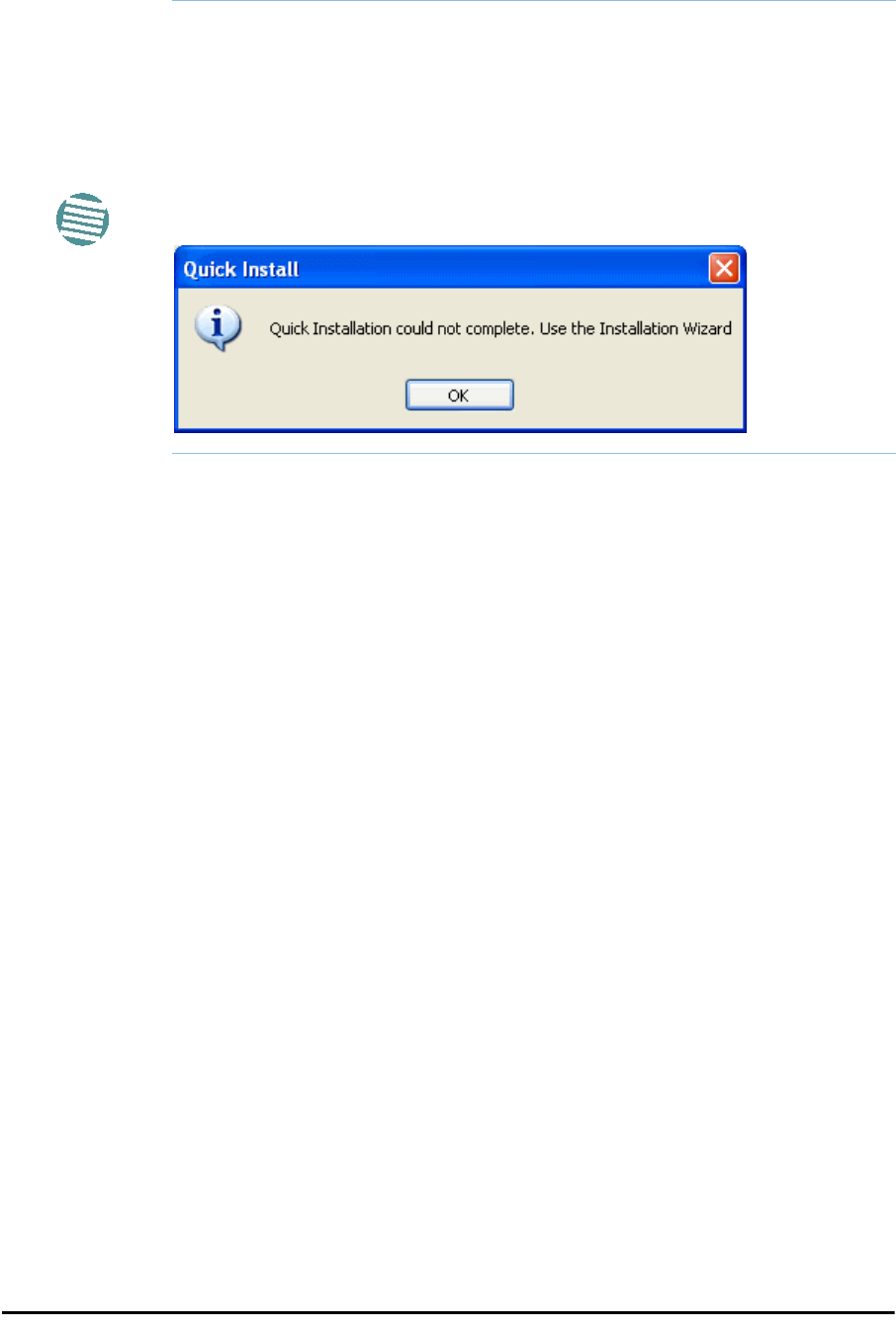Click the letter 'i' inside the info bubble
Image resolution: width=896 pixels, height=1330 pixels.
(217, 323)
